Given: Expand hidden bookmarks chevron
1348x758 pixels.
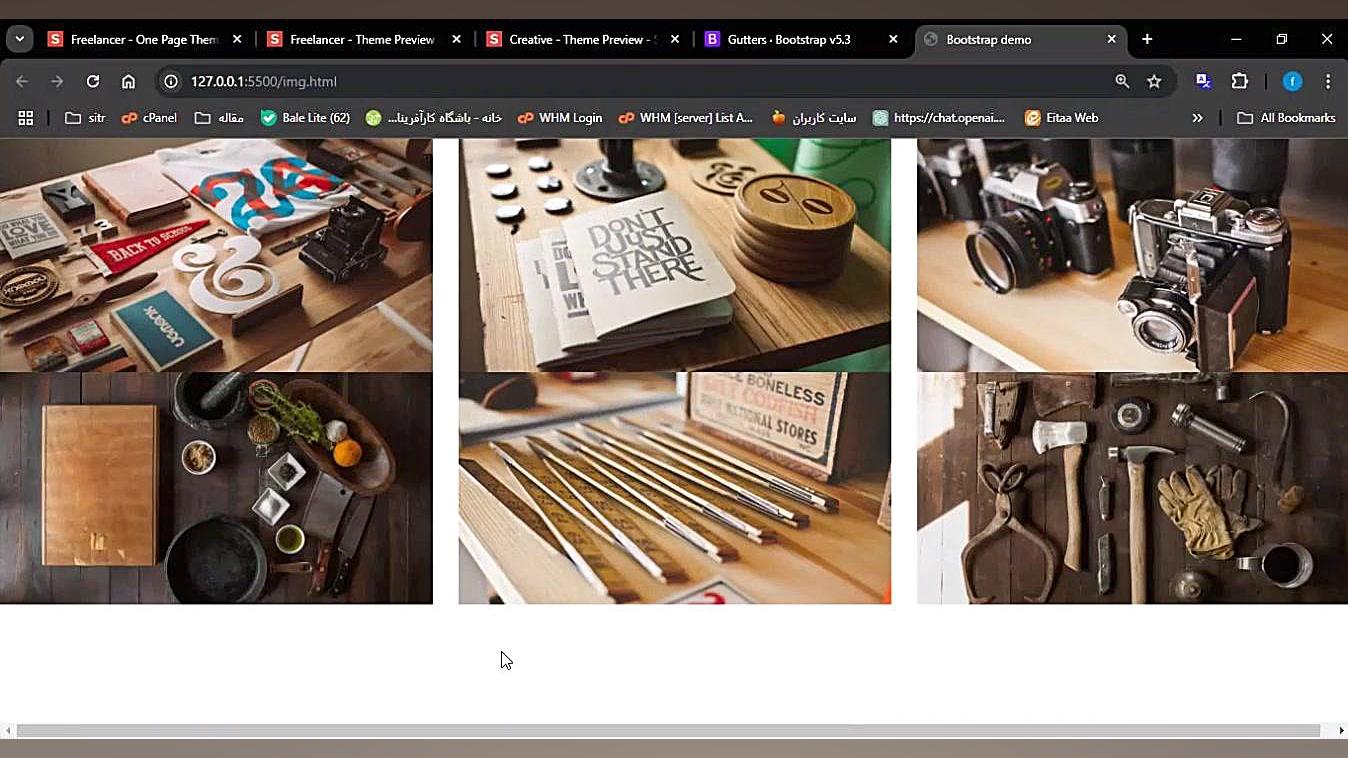Looking at the screenshot, I should point(1197,118).
